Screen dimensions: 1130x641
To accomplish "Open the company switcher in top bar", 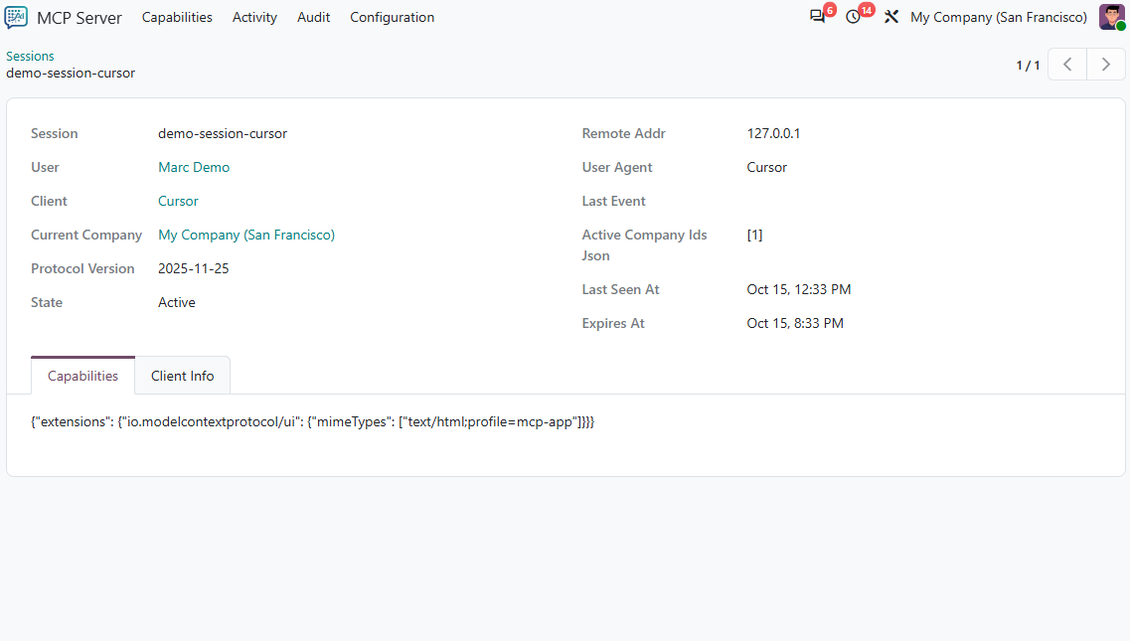I will 998,17.
